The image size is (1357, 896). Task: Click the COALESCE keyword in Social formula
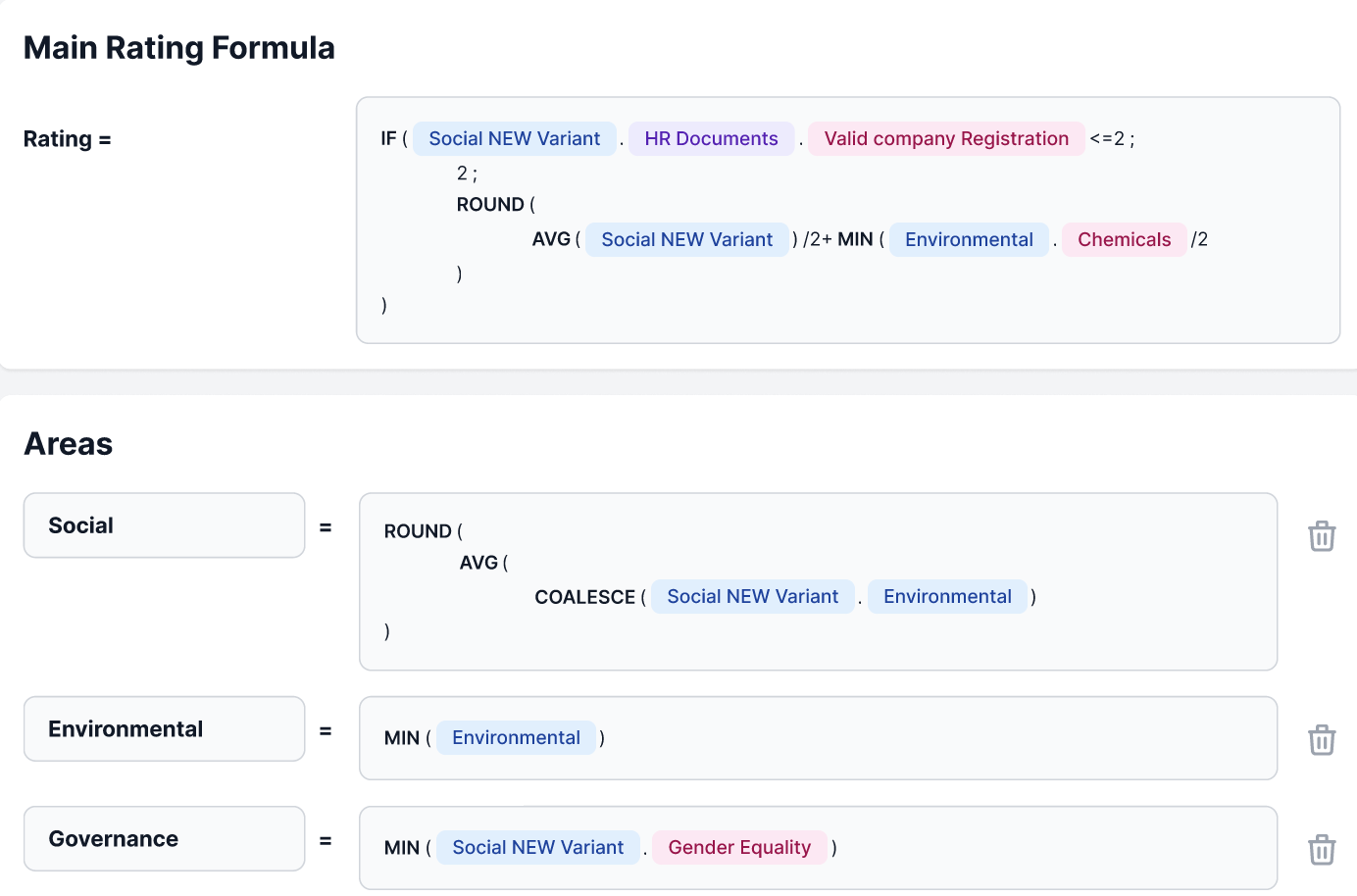[585, 597]
